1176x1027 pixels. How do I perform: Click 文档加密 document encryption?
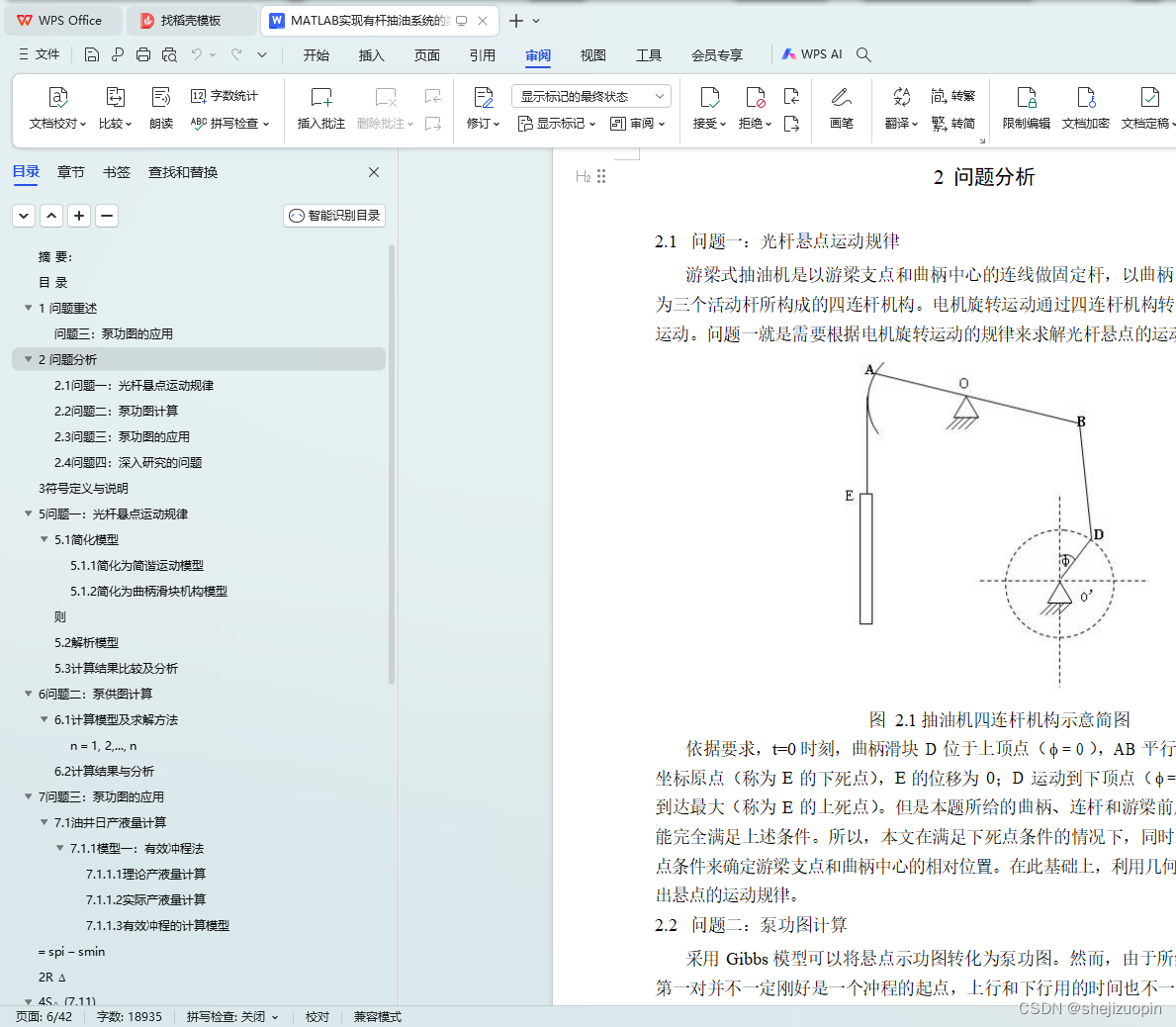[x=1085, y=108]
